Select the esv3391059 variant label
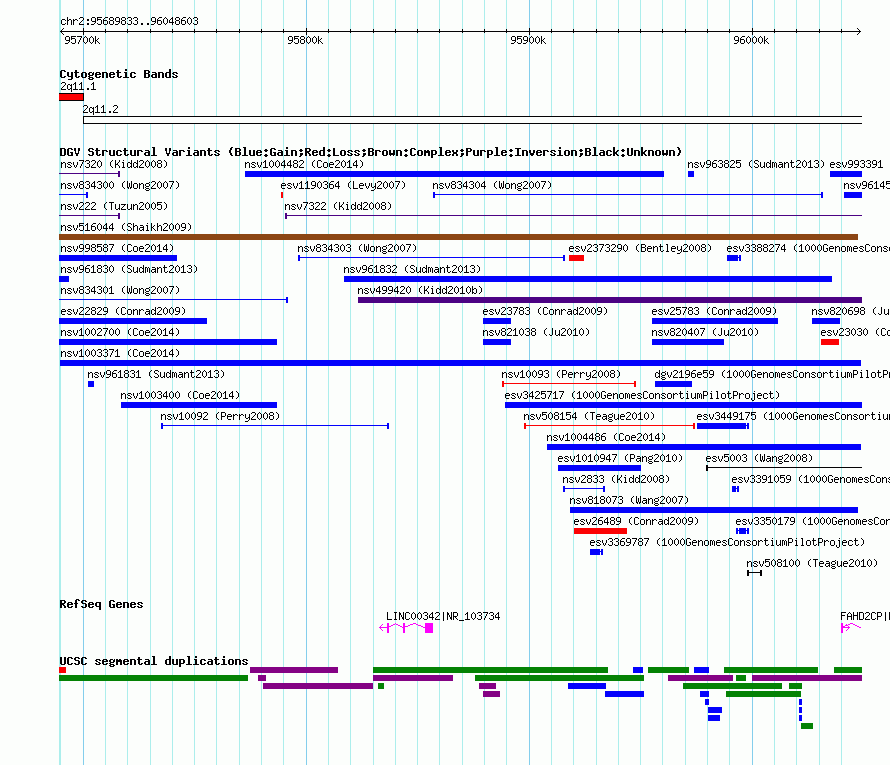The image size is (890, 765). pos(811,479)
